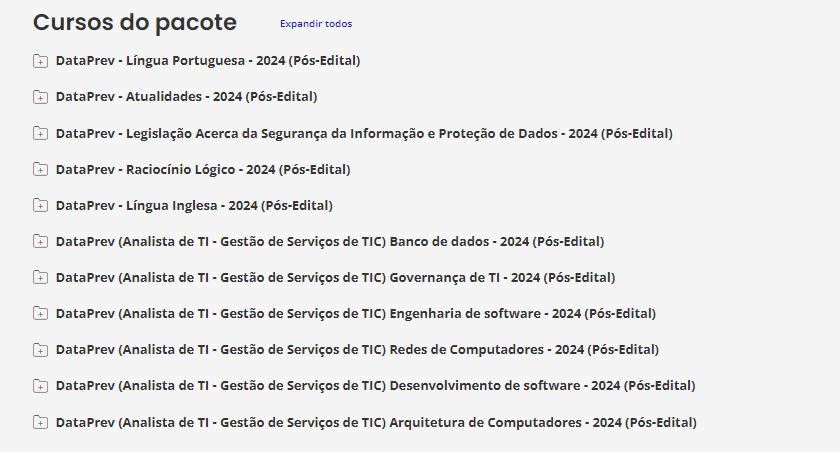Expand Língua Inglesa folder icon
This screenshot has height=452, width=840.
pos(40,205)
